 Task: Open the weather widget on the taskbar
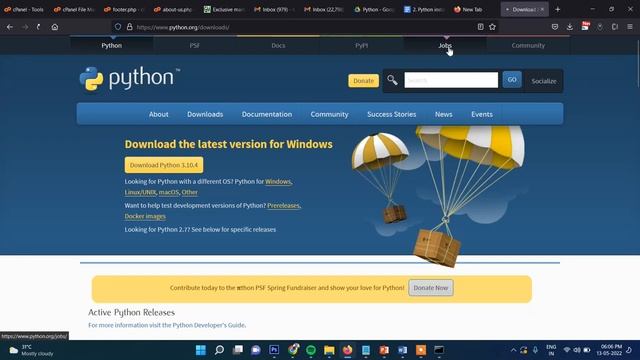(31, 350)
